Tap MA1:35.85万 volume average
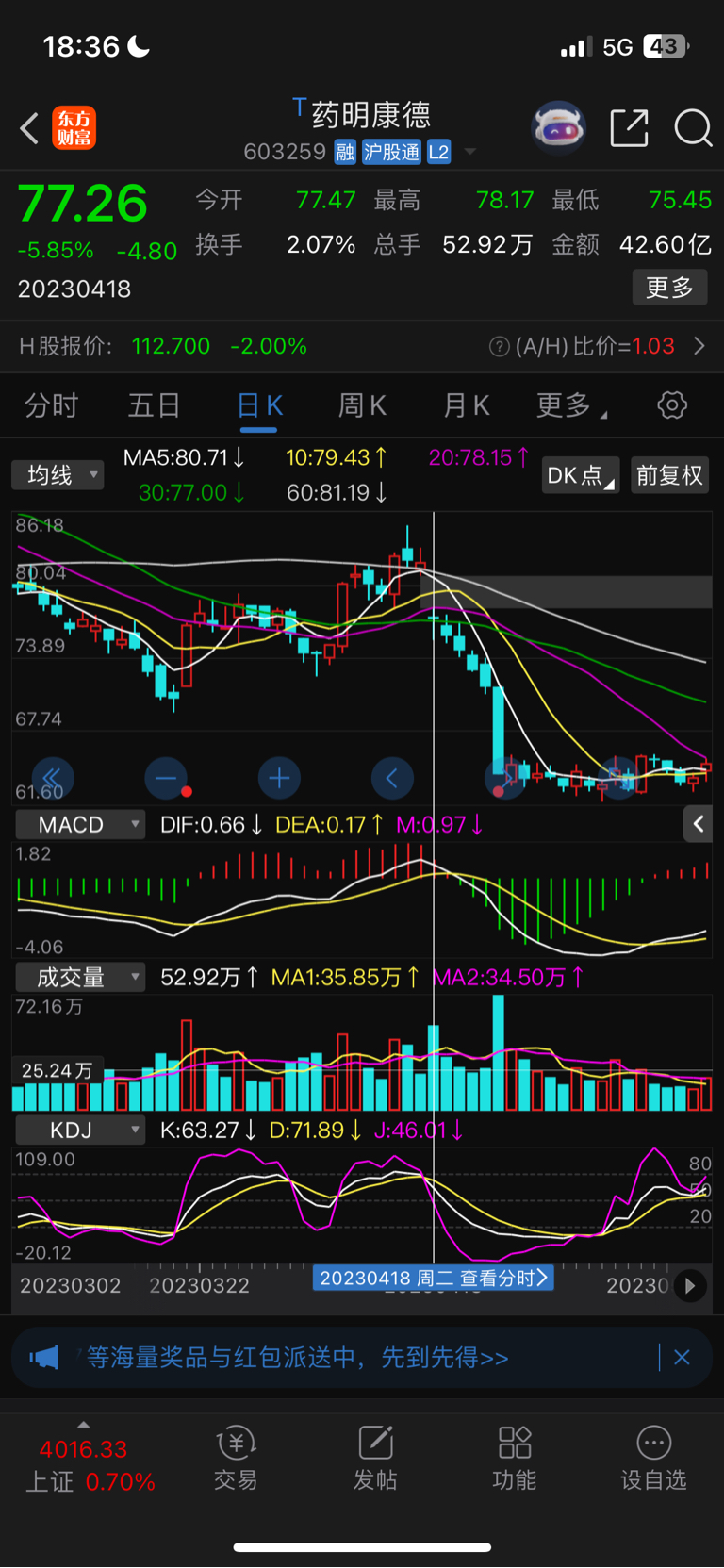 345,978
